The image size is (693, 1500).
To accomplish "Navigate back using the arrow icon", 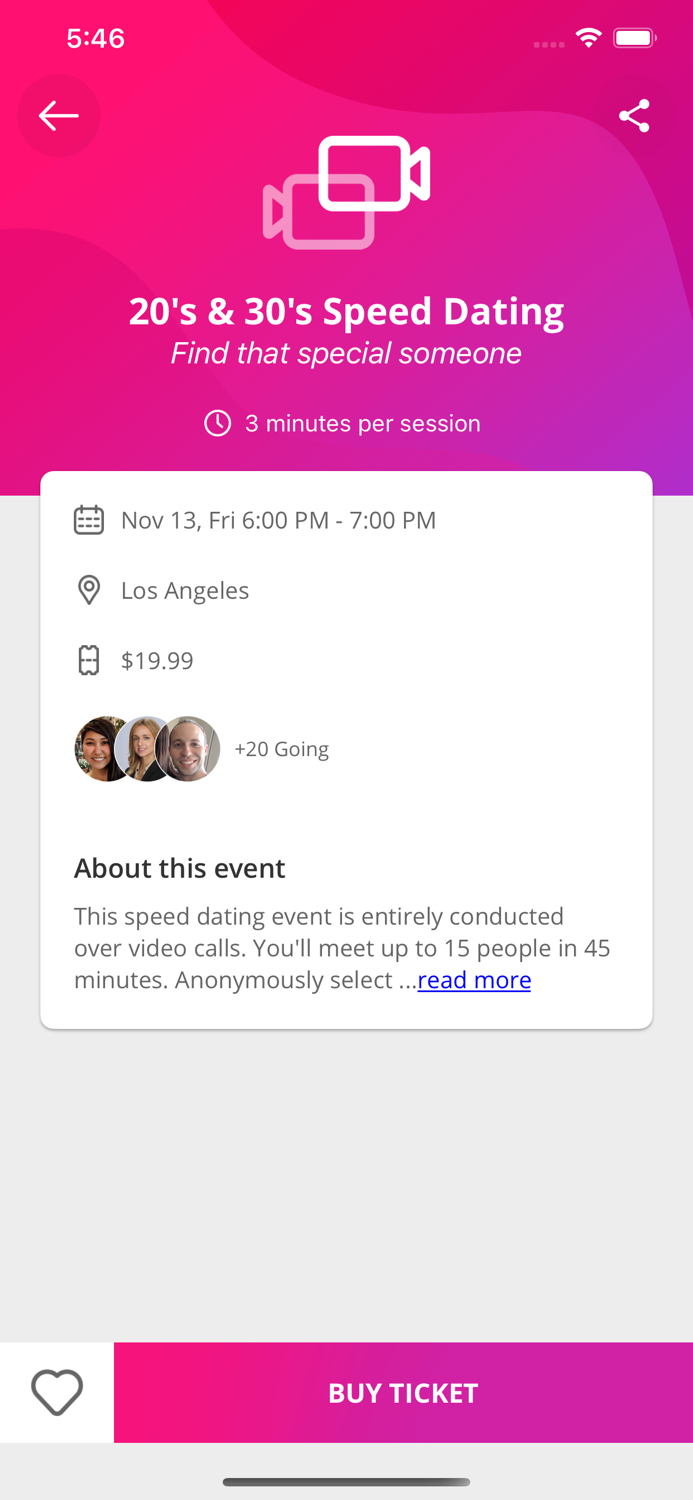I will 57,115.
